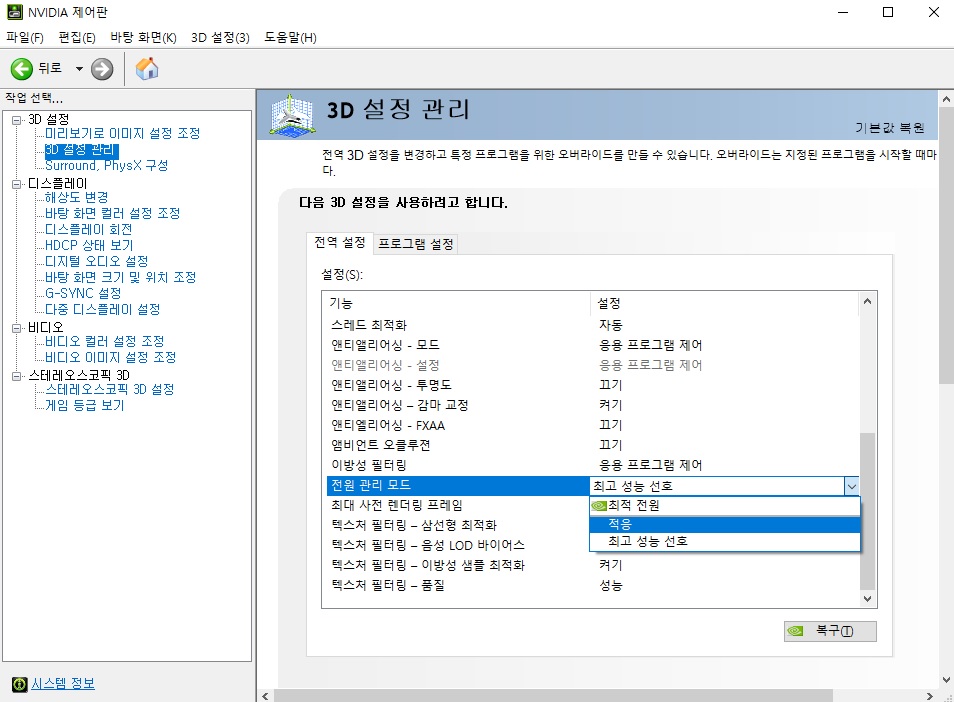This screenshot has height=702, width=954.
Task: Select 3D 설정 관리 tree item
Action: tap(82, 150)
